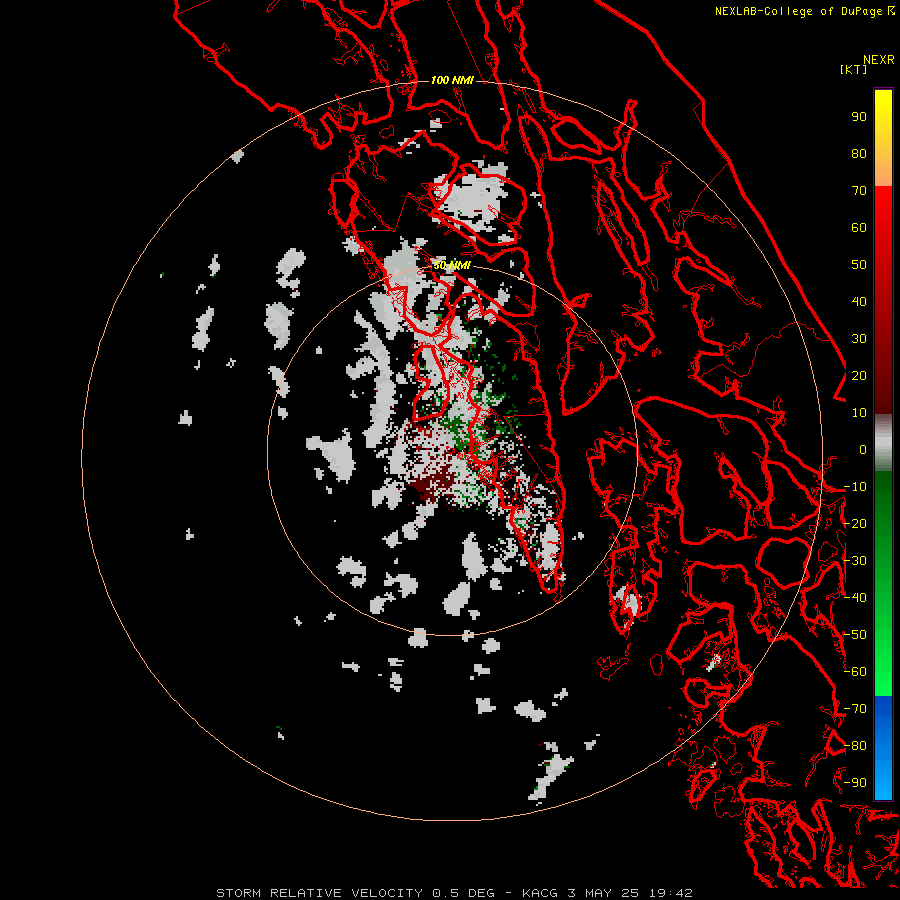Click the "50 NMI" range ring label
Screen dimensions: 900x900
click(452, 265)
